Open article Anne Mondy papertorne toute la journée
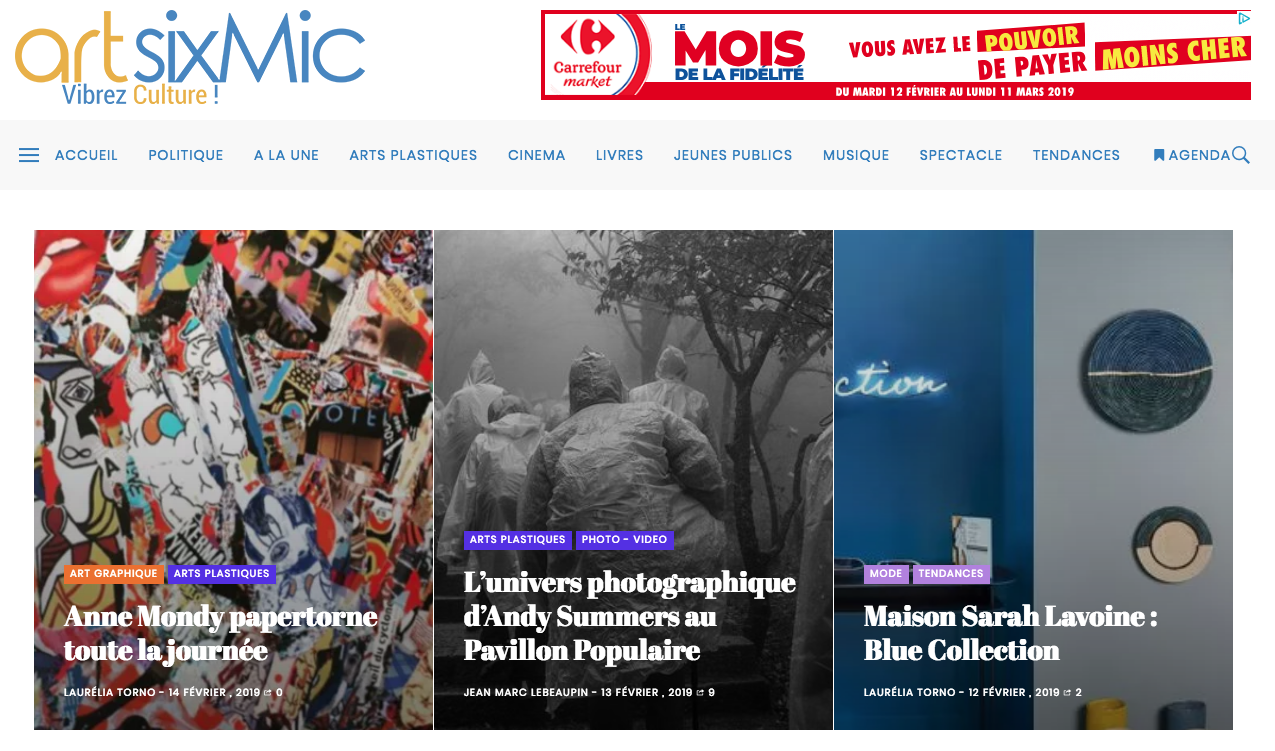 coord(221,633)
